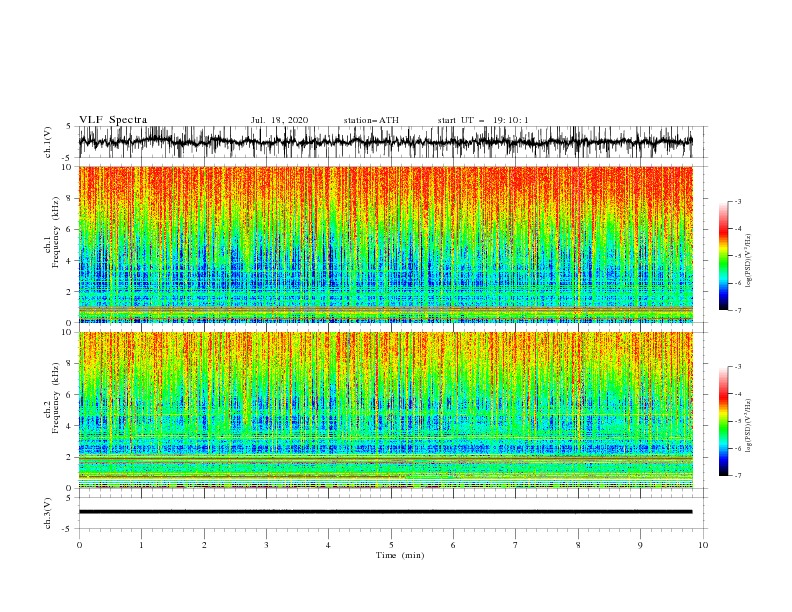Click the ch.1 spectrogram color scale bar
This screenshot has width=792, height=612.
point(723,255)
